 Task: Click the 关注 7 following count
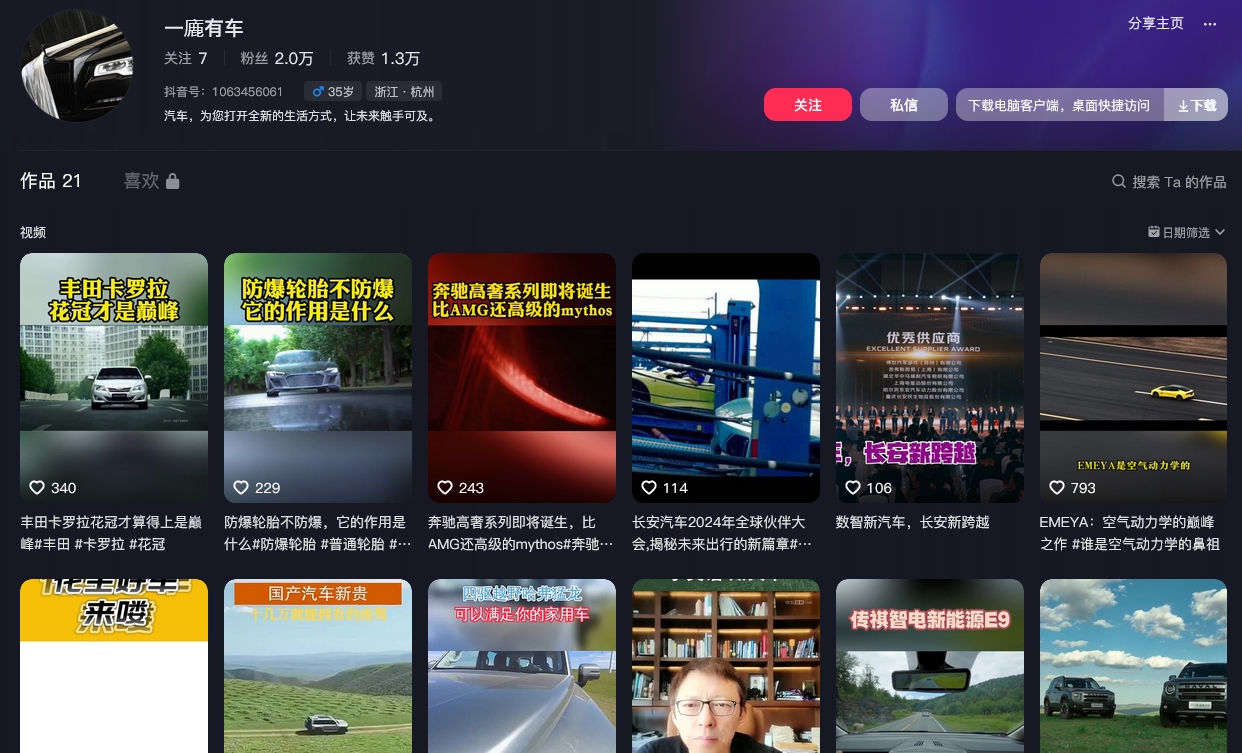[x=186, y=59]
